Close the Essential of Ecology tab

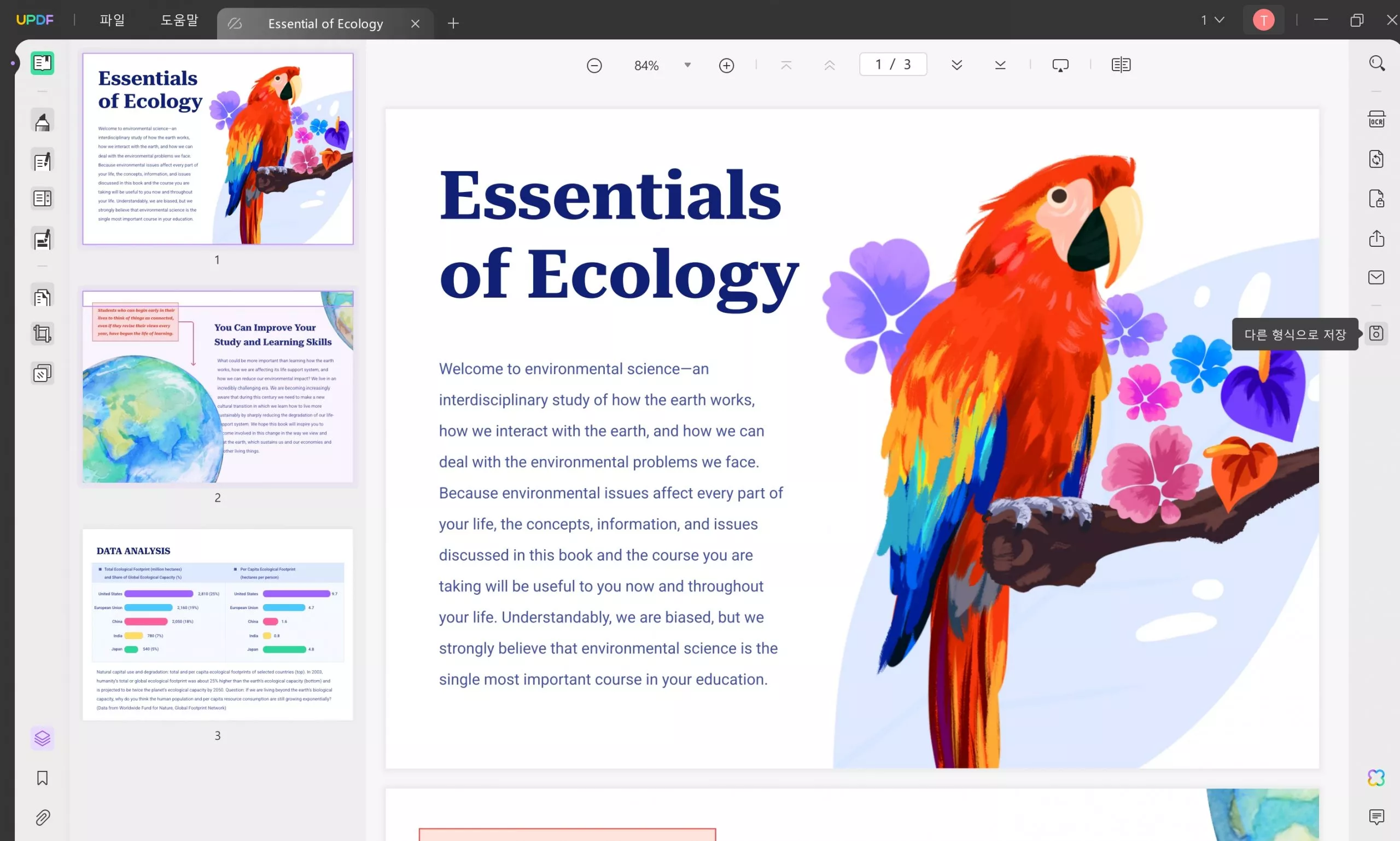click(x=415, y=24)
